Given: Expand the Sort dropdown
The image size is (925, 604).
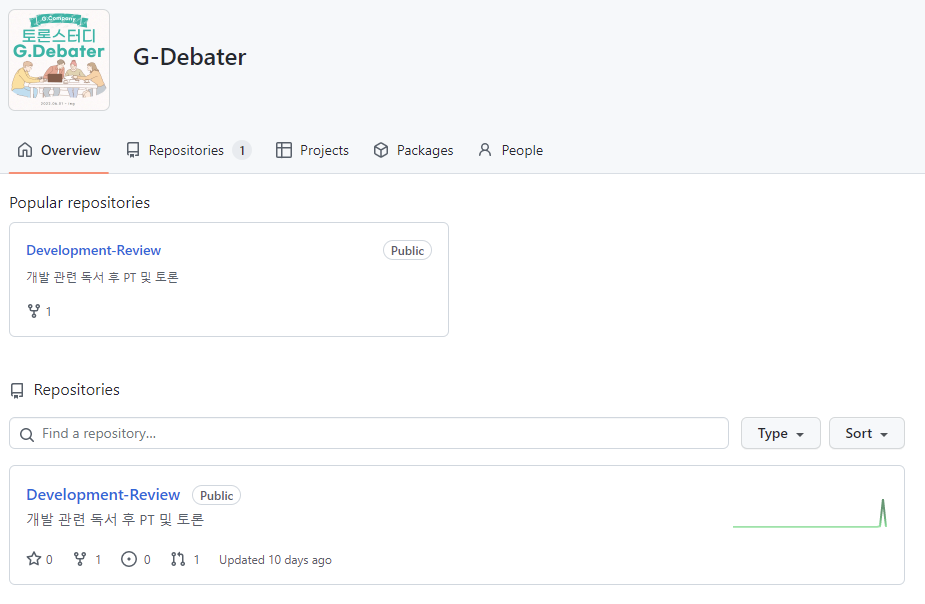Looking at the screenshot, I should 867,434.
